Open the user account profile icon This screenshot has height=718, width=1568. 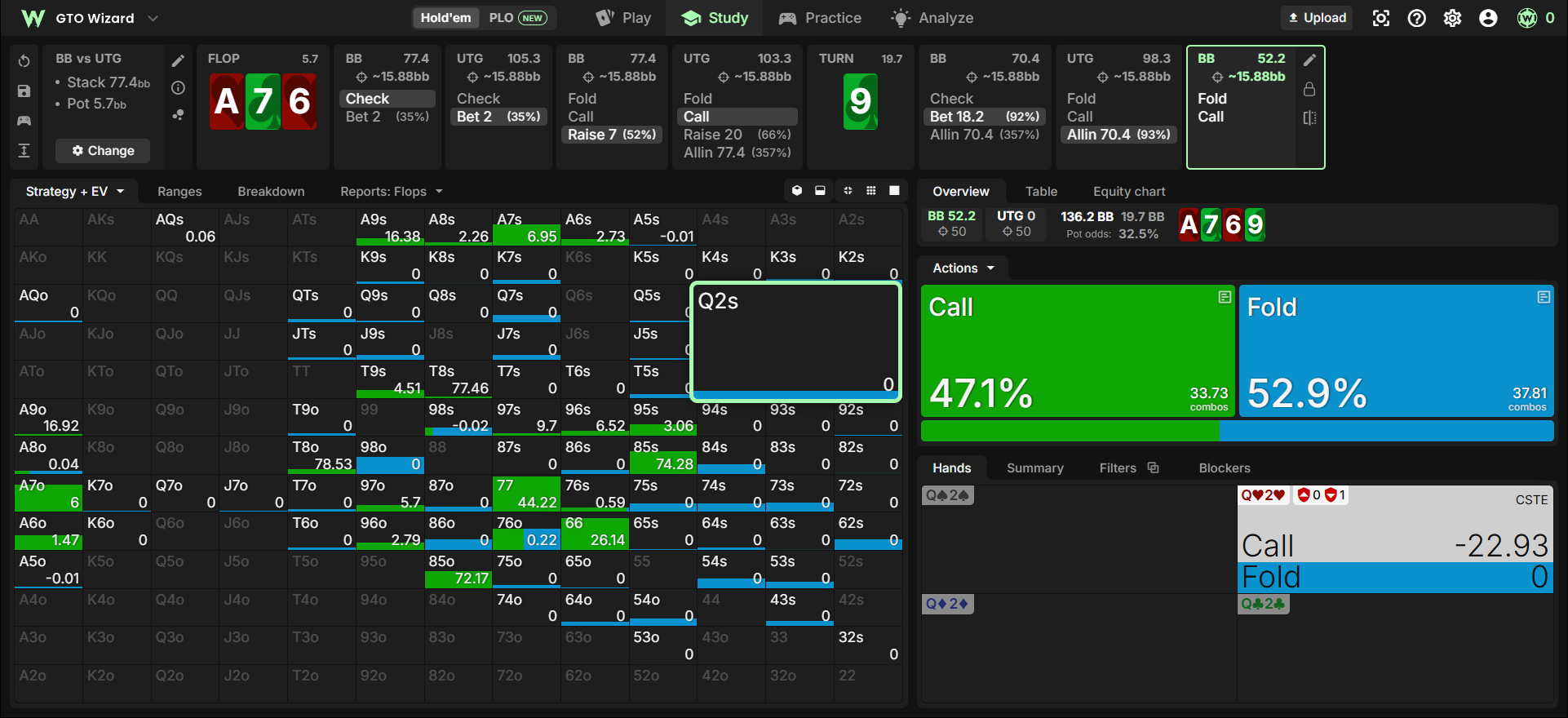click(1489, 18)
